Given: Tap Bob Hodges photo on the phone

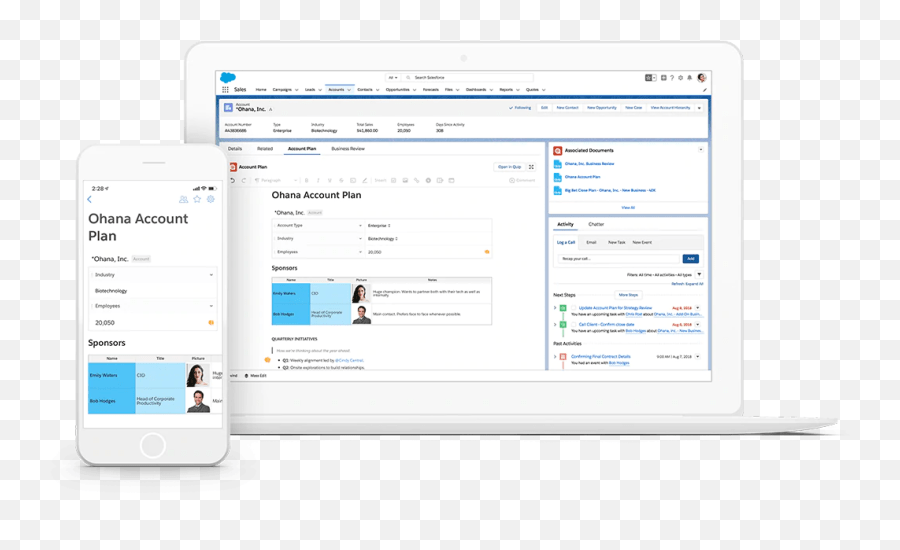Looking at the screenshot, I should (198, 401).
